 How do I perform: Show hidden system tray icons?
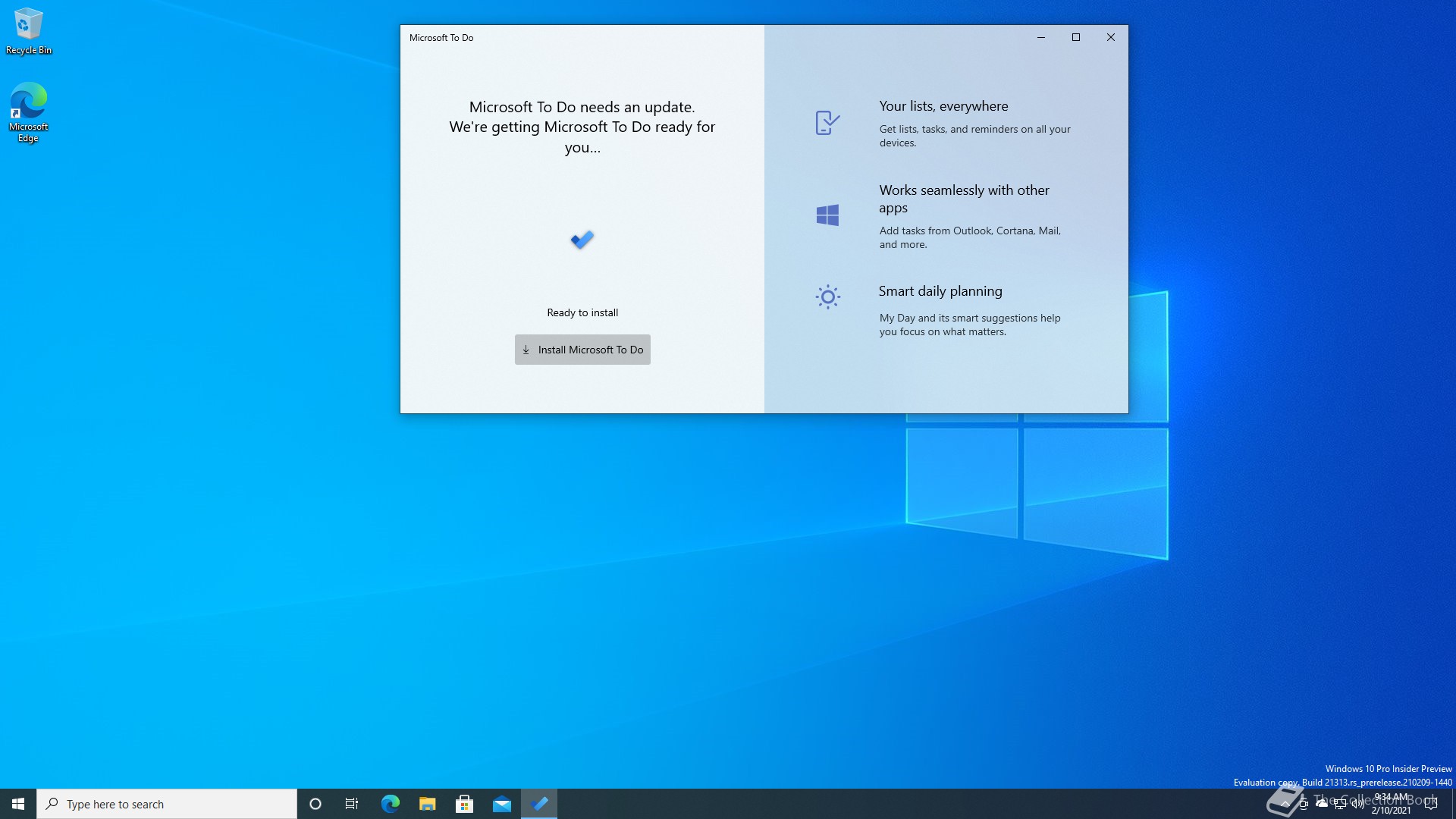pos(1285,804)
